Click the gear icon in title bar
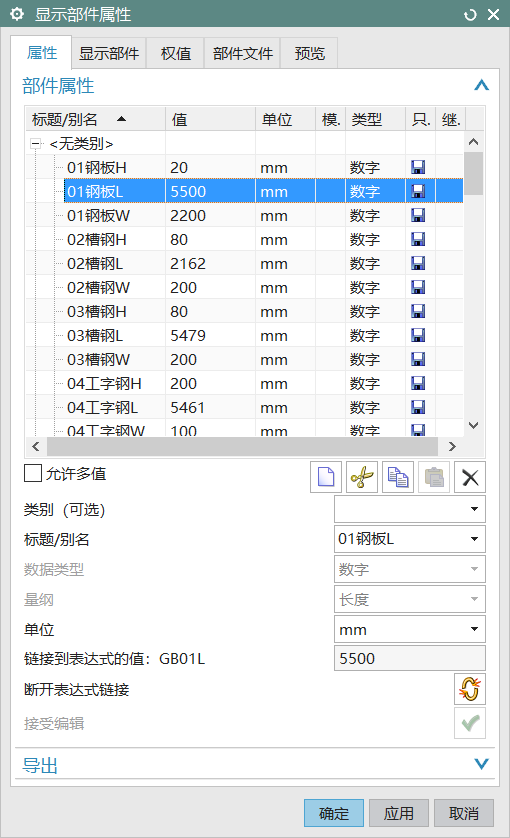Screen dimensions: 510x838 click(x=17, y=14)
